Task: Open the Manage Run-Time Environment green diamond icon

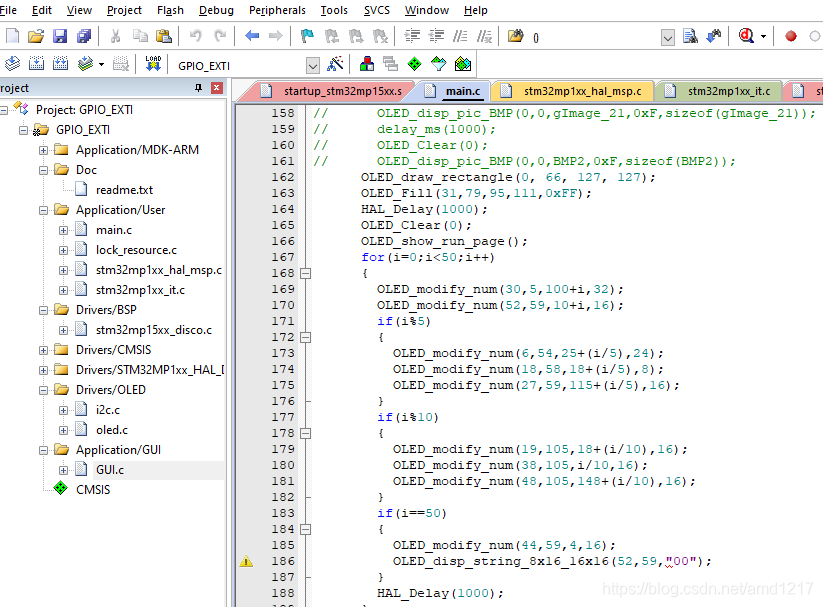Action: tap(415, 64)
